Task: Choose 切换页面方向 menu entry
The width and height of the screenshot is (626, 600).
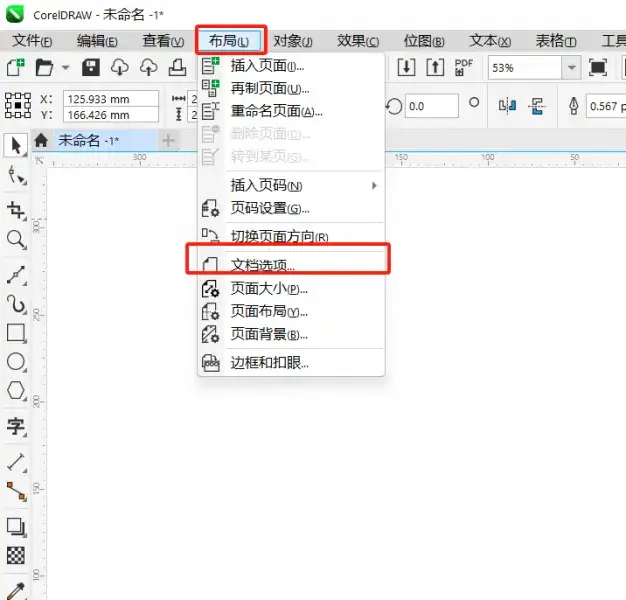Action: (291, 236)
